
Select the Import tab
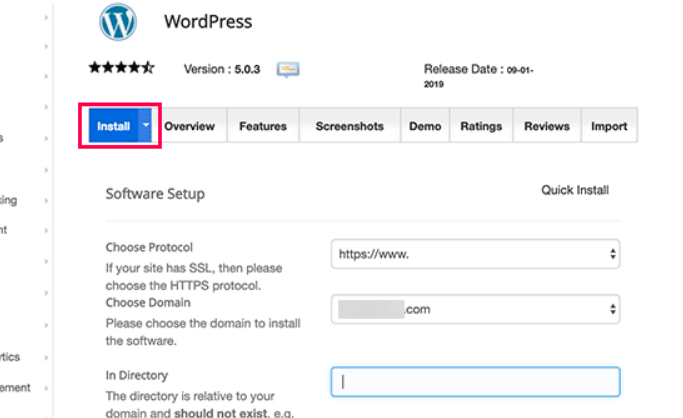(609, 126)
